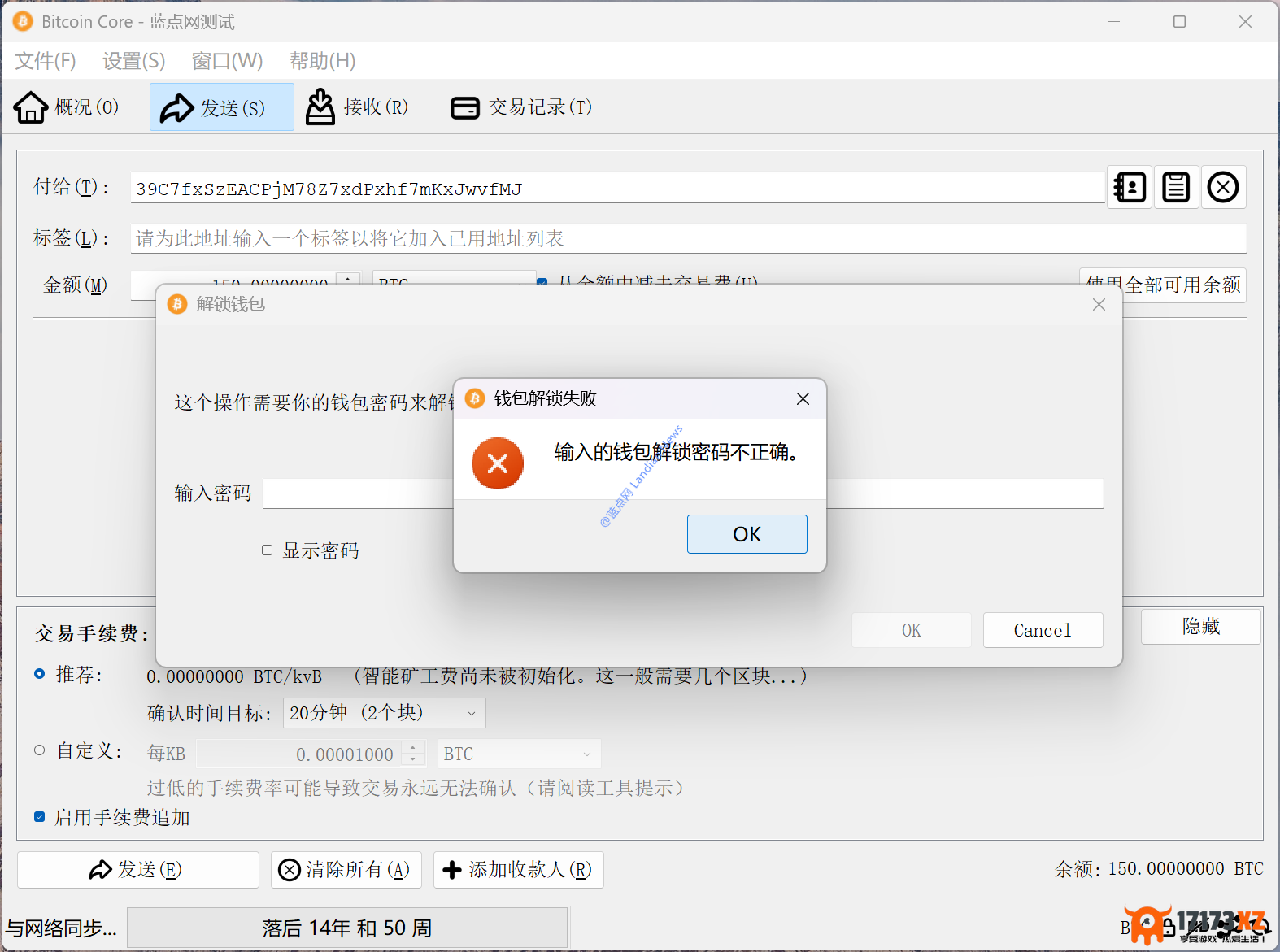Viewport: 1280px width, 952px height.
Task: Click the bitcoin icon in the 钱包解锁失败 title
Action: (475, 398)
